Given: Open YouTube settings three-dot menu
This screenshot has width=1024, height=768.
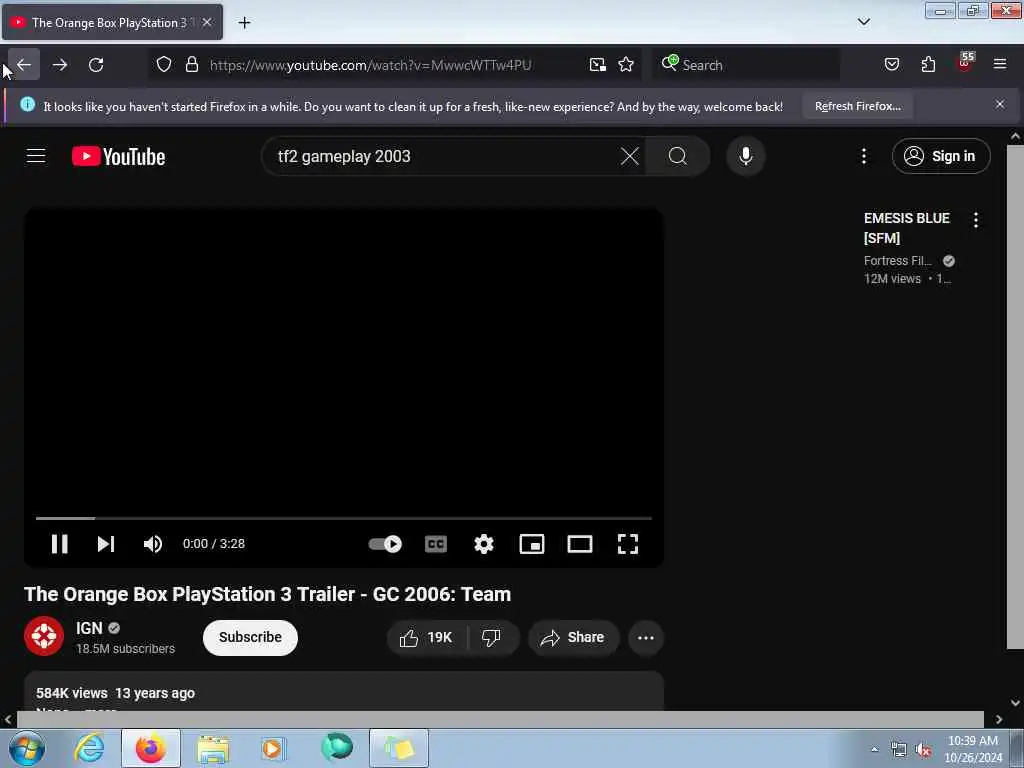Looking at the screenshot, I should (x=863, y=156).
